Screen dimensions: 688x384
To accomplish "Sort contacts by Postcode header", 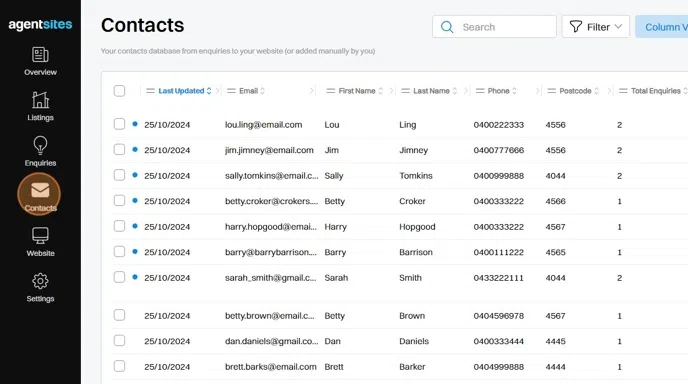I will pos(575,91).
